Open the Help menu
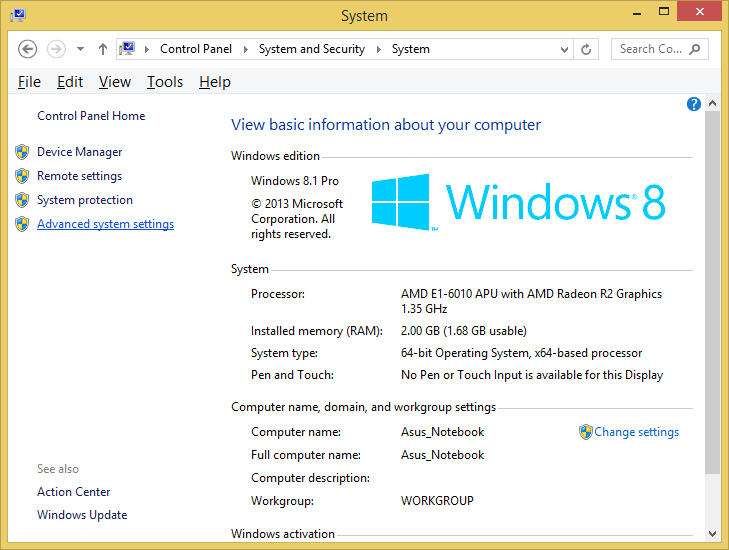 (214, 82)
